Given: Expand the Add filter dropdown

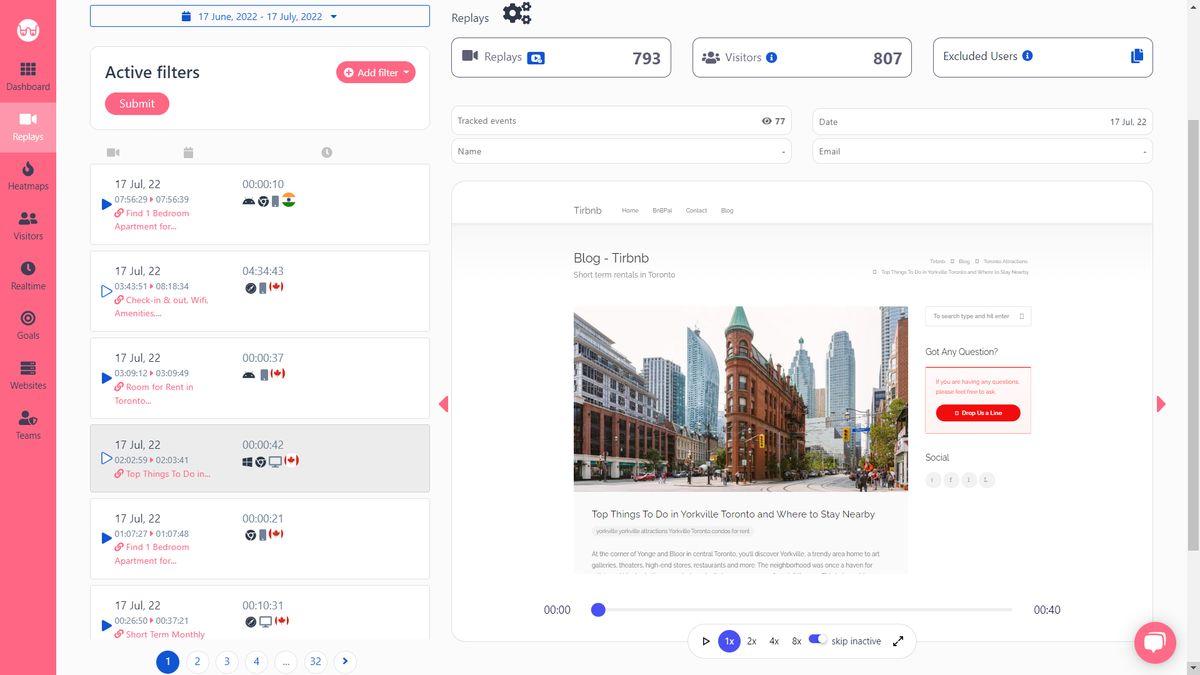Looking at the screenshot, I should click(x=375, y=72).
